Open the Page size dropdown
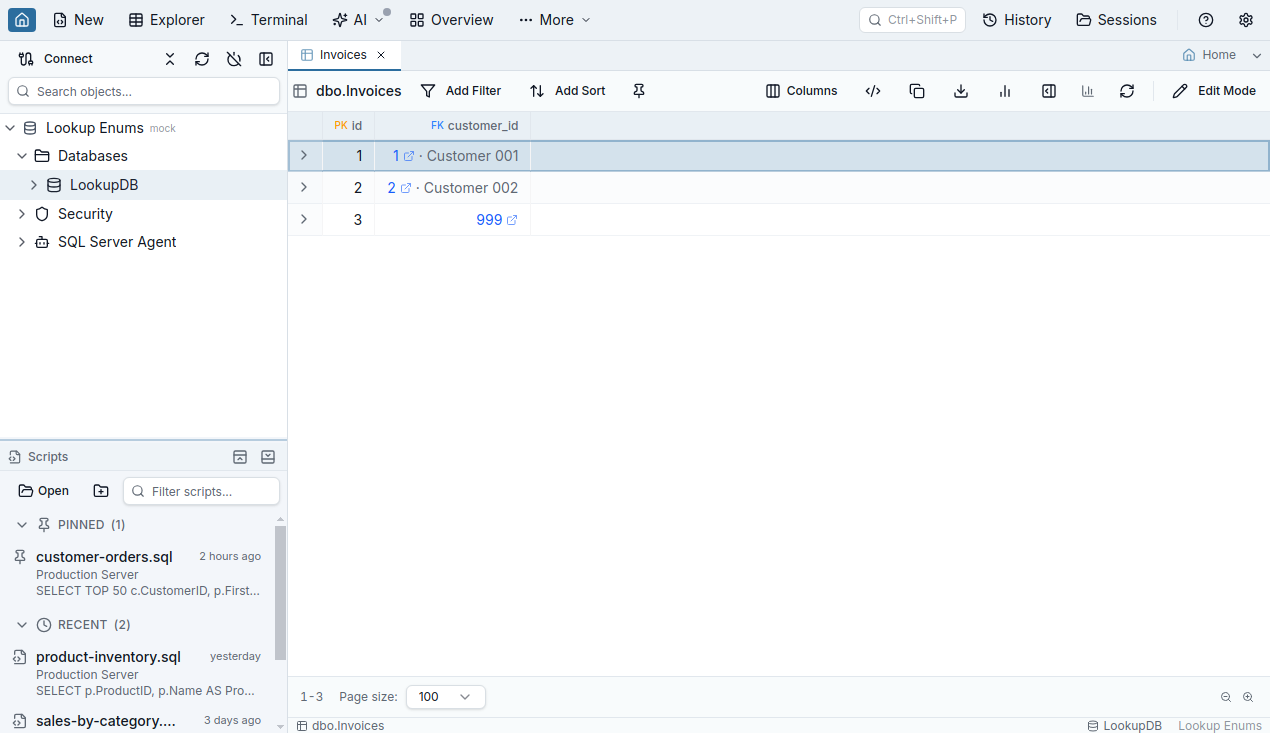This screenshot has width=1270, height=733. (446, 697)
